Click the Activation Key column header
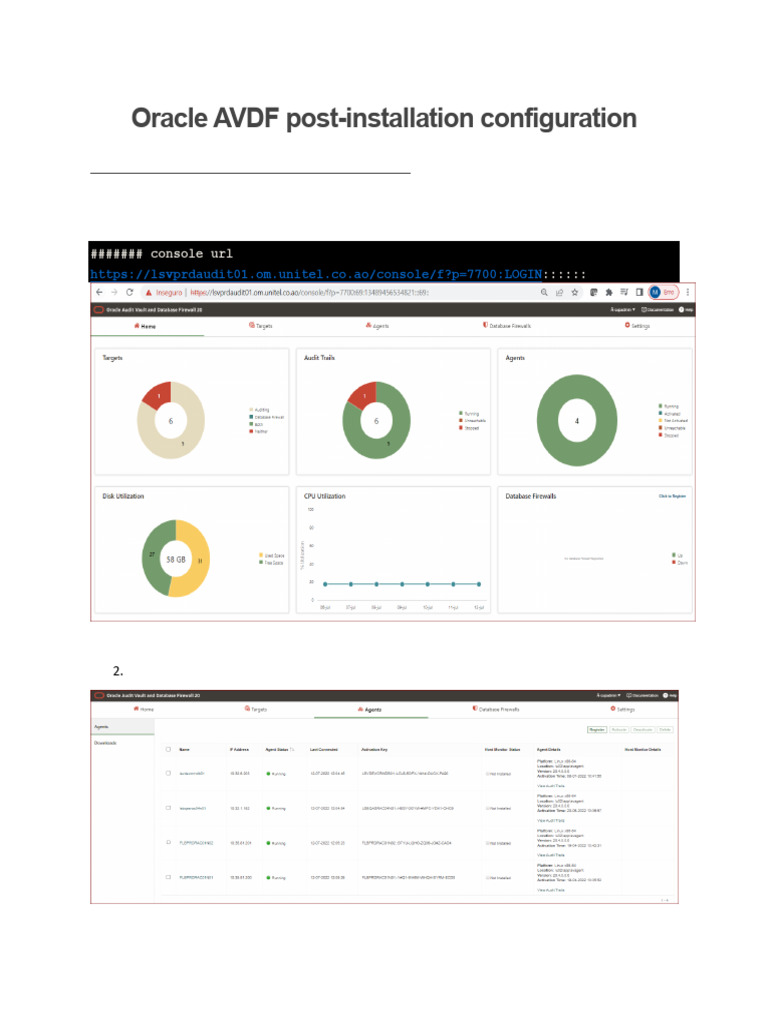 tap(375, 750)
